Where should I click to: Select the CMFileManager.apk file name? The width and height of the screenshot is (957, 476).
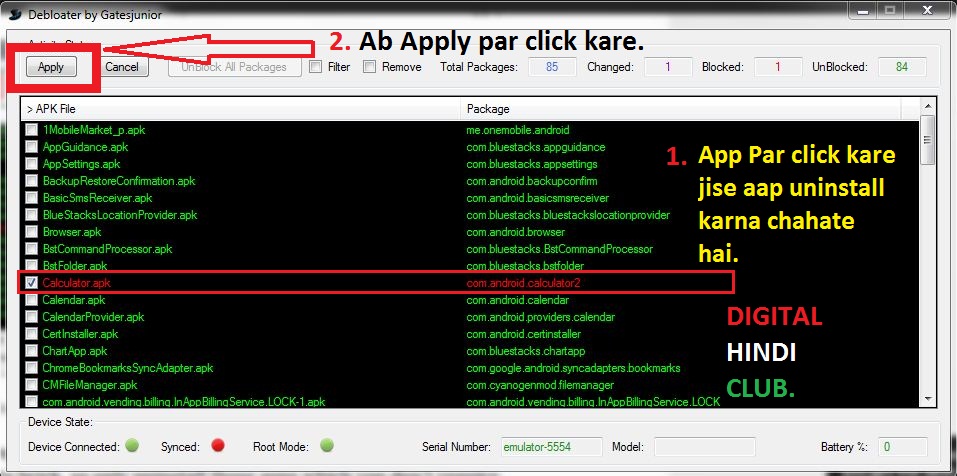(x=90, y=385)
